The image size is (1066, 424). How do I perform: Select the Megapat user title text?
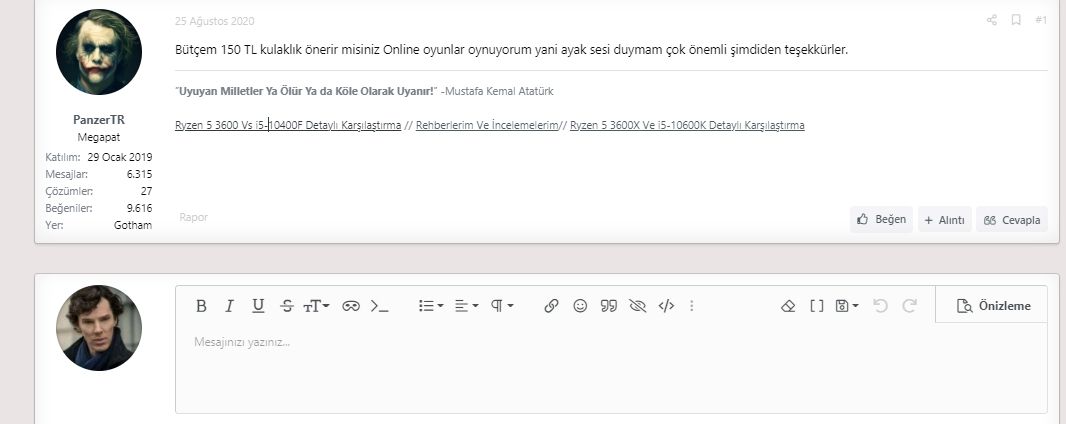click(x=99, y=137)
